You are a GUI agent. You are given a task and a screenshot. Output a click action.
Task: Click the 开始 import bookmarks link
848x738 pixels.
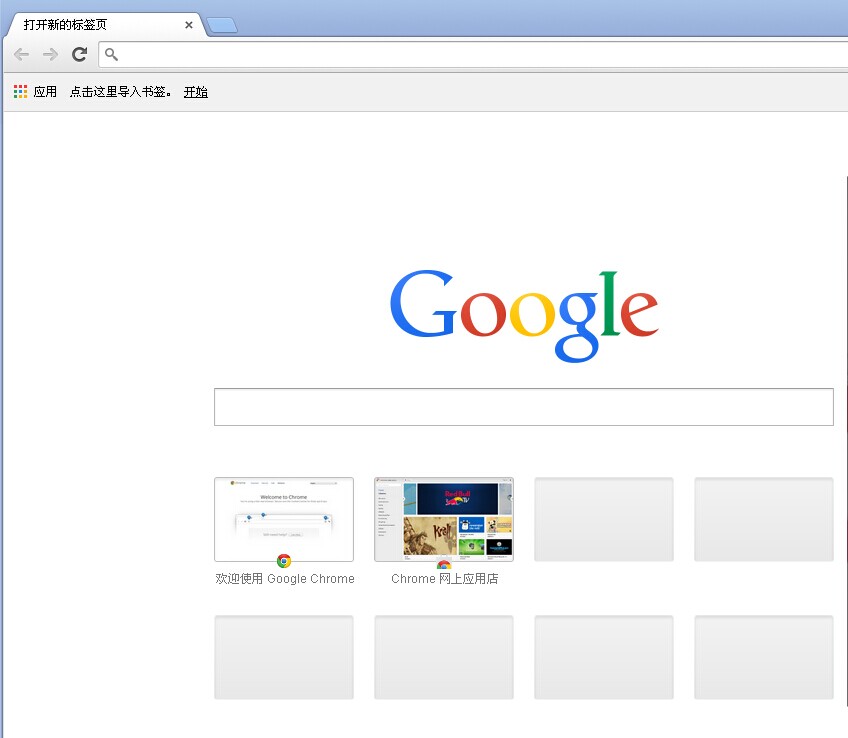(x=196, y=92)
